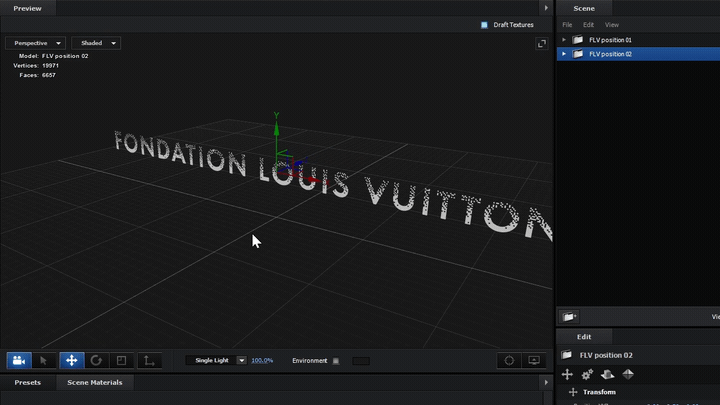Open the Shaded display mode dropdown
The width and height of the screenshot is (720, 405).
96,43
